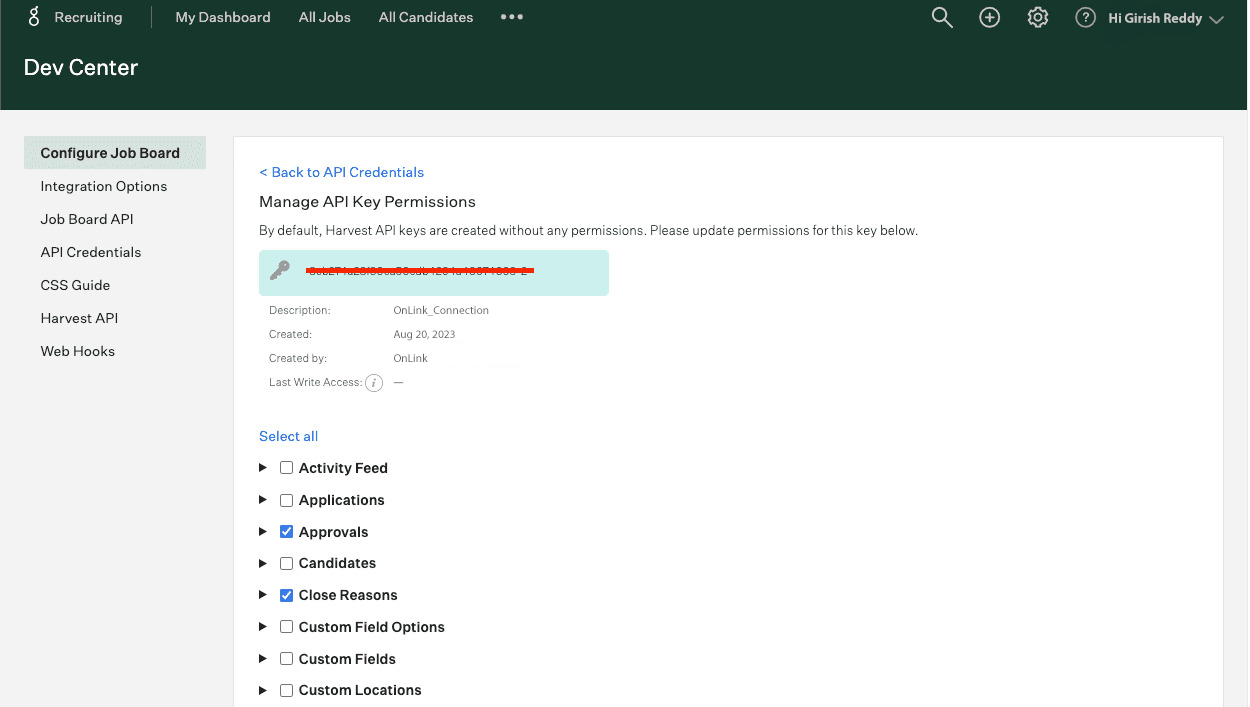Uncheck the Close Reasons permission
The height and width of the screenshot is (707, 1250).
pyautogui.click(x=286, y=595)
